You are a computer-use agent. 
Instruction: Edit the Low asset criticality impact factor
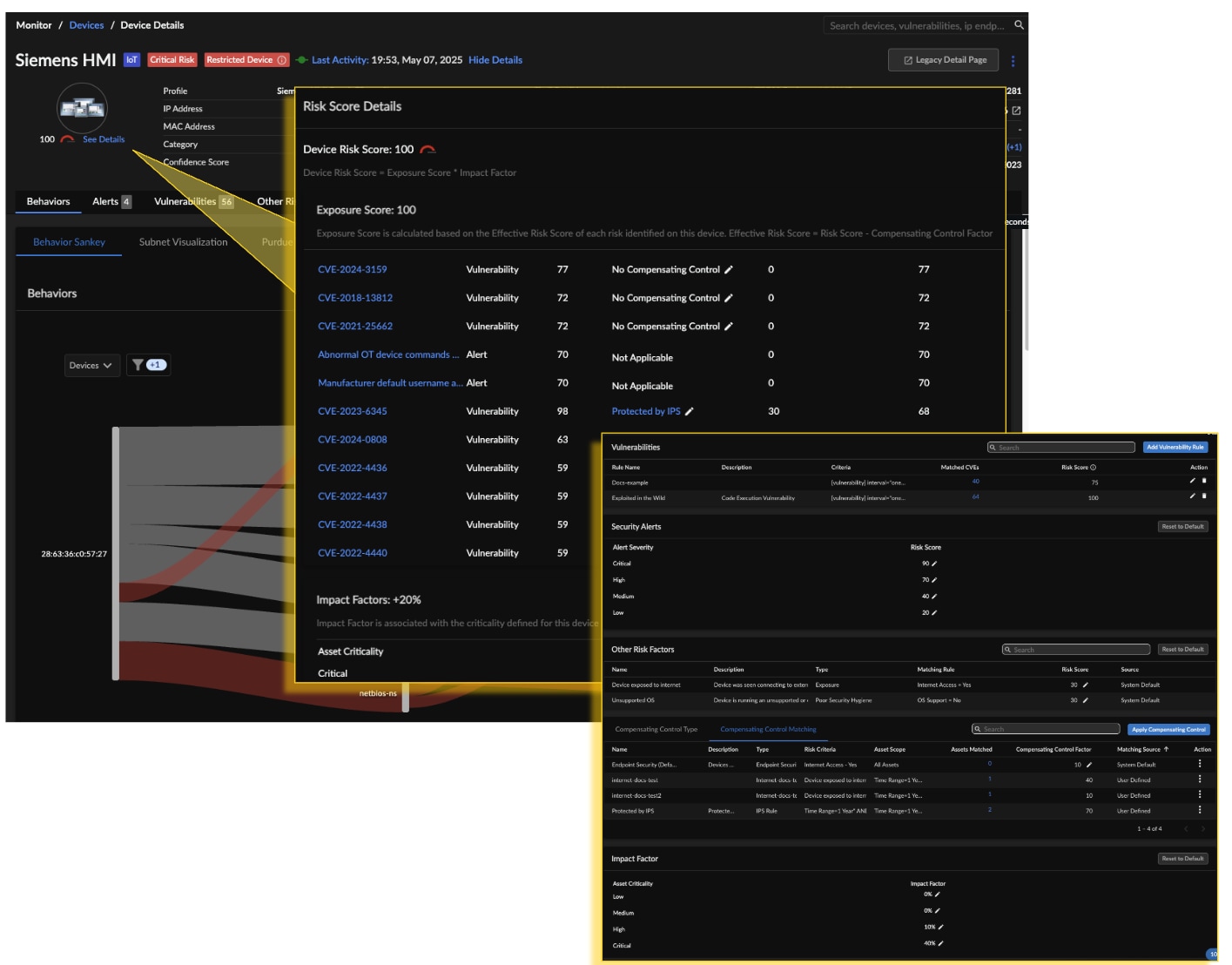(938, 894)
